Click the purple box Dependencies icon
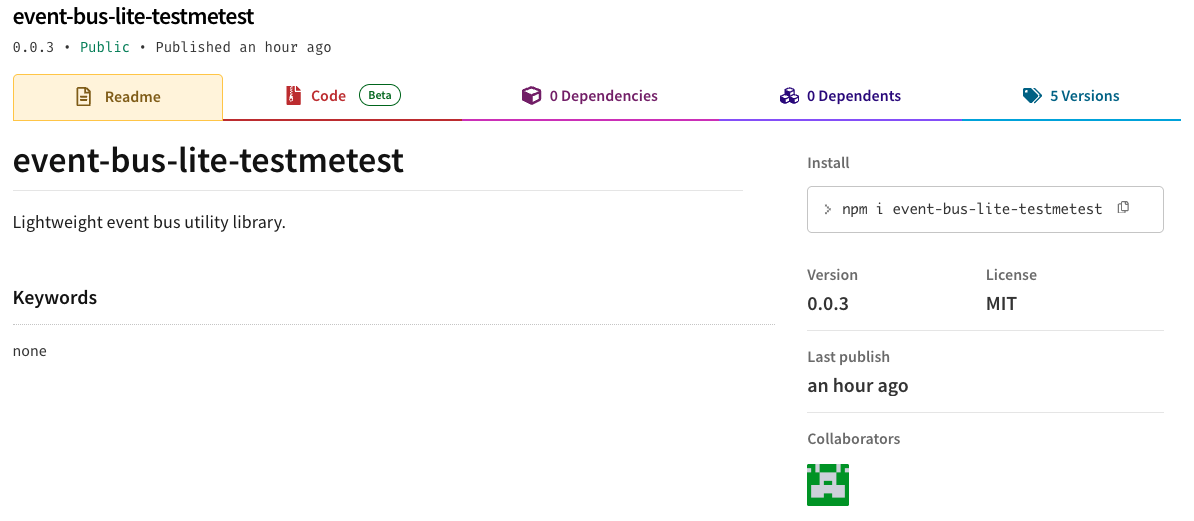Image resolution: width=1194 pixels, height=521 pixels. [x=531, y=96]
